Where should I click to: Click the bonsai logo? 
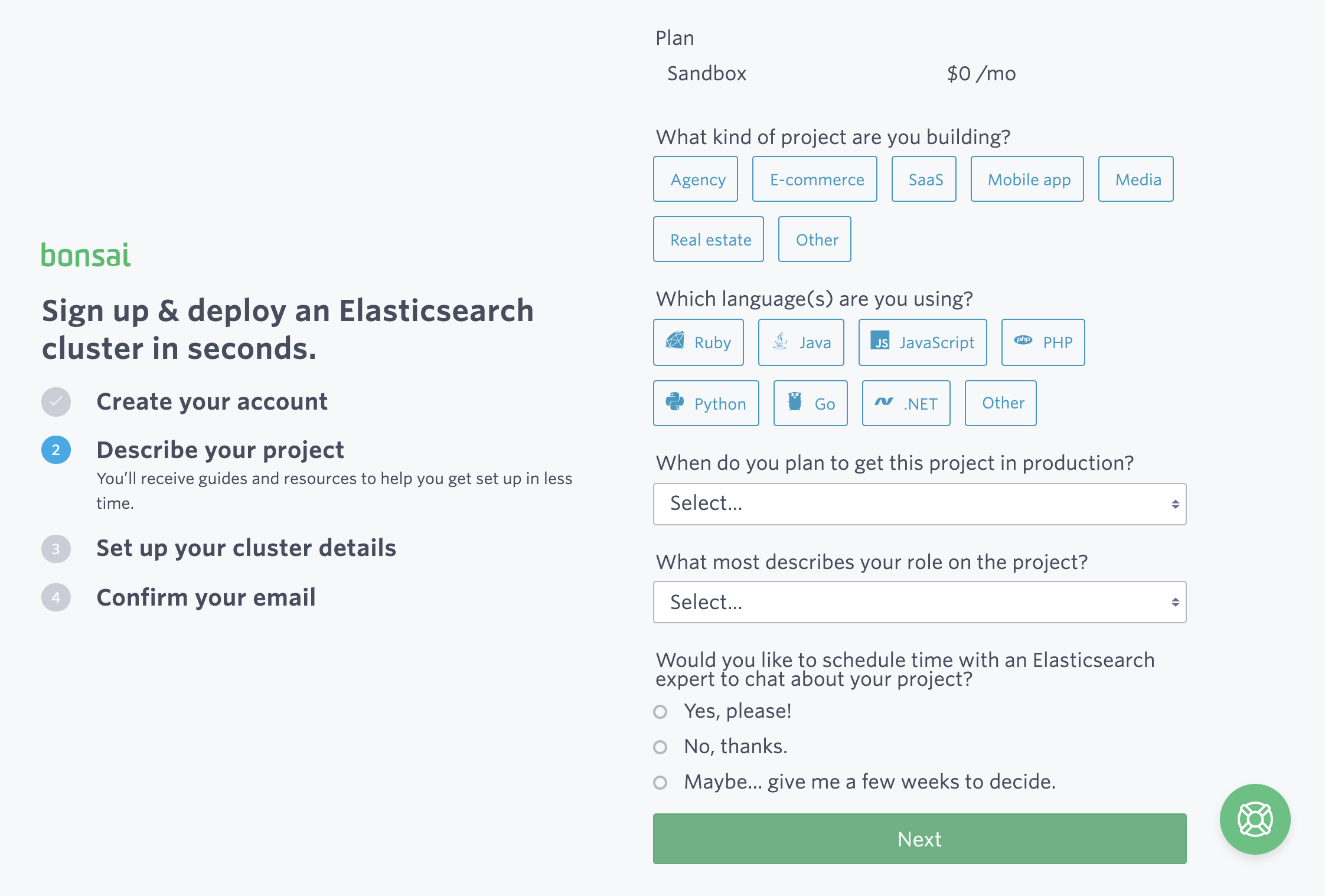pos(86,255)
